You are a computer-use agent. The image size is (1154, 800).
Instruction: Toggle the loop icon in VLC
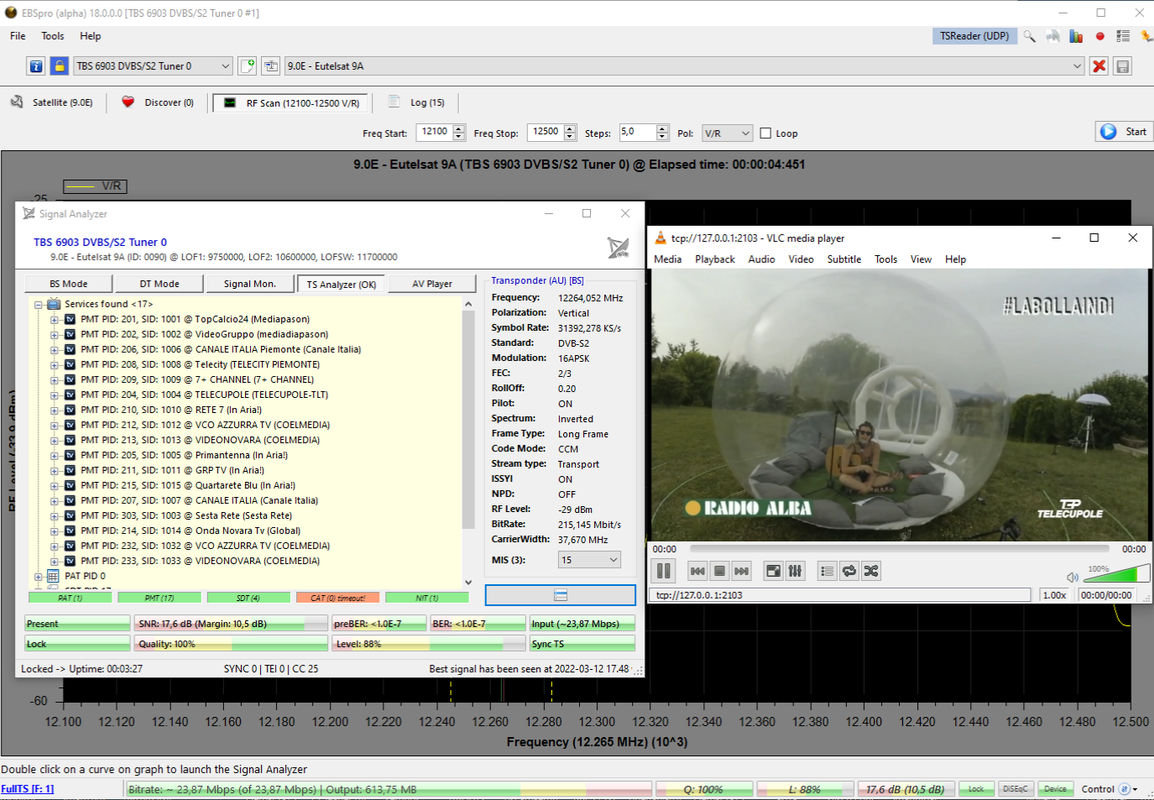[x=849, y=571]
